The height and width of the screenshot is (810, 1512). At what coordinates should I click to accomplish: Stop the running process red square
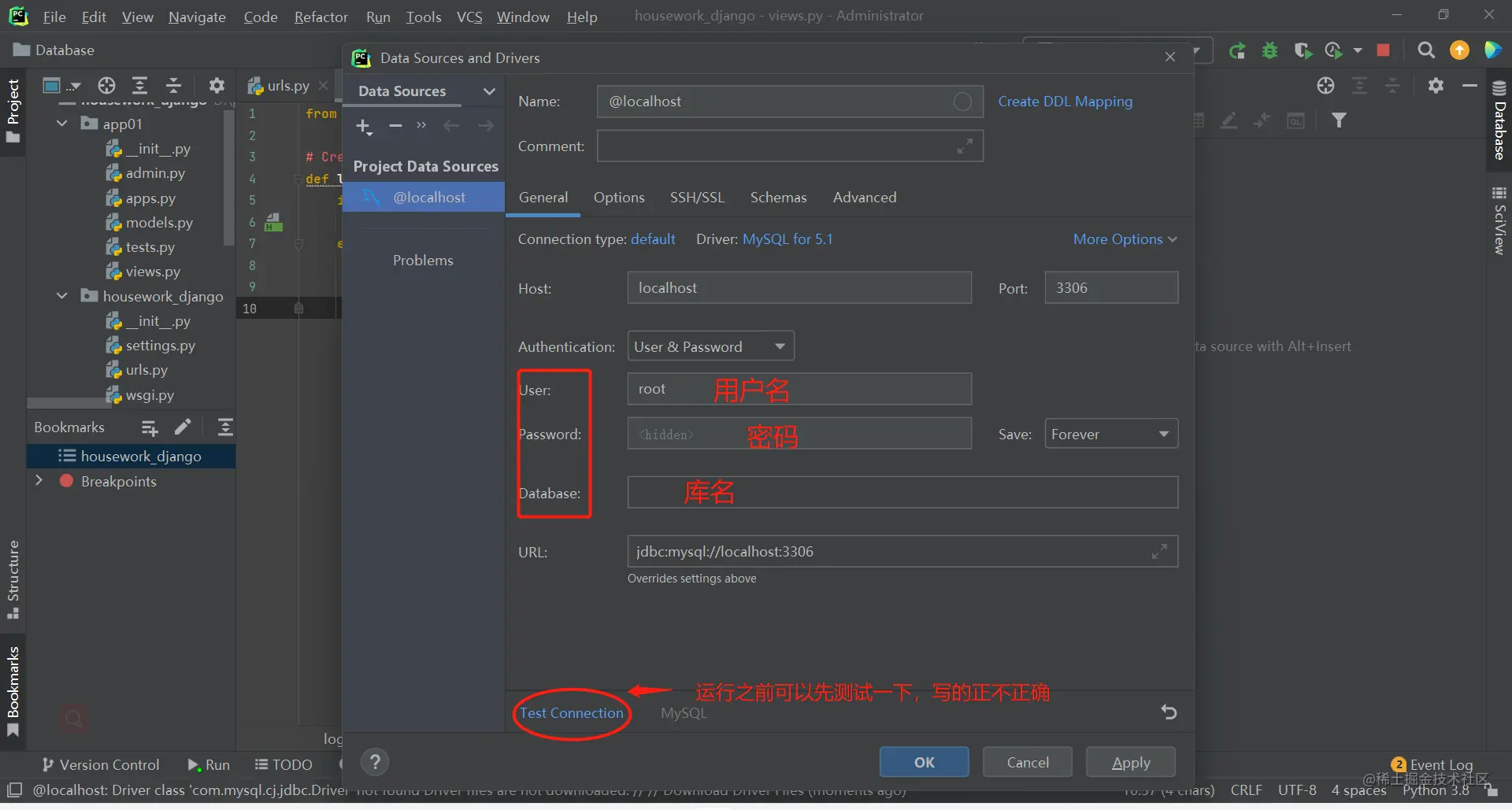(1383, 50)
